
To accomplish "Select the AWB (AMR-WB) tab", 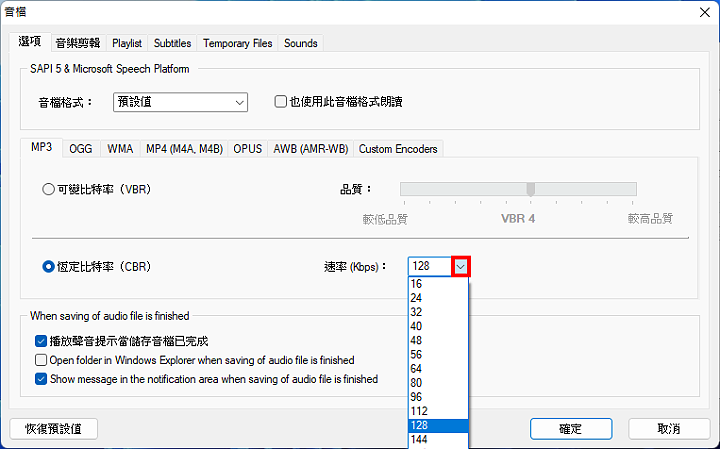I will click(x=310, y=149).
